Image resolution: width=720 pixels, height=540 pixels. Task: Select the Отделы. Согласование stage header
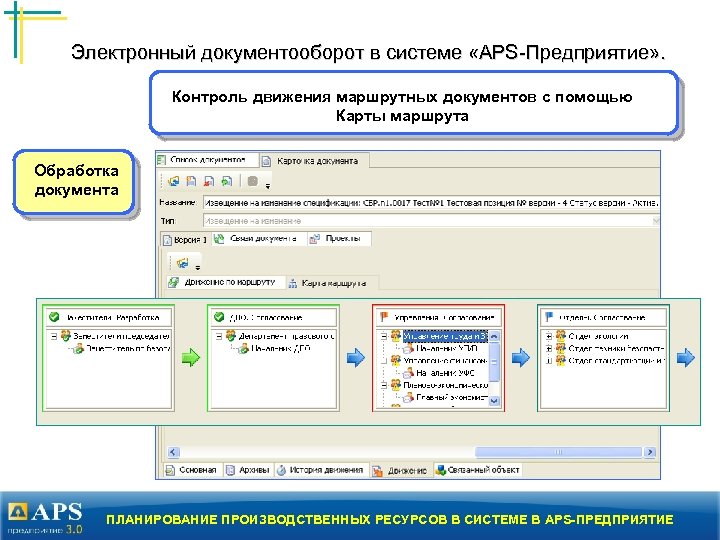604,317
